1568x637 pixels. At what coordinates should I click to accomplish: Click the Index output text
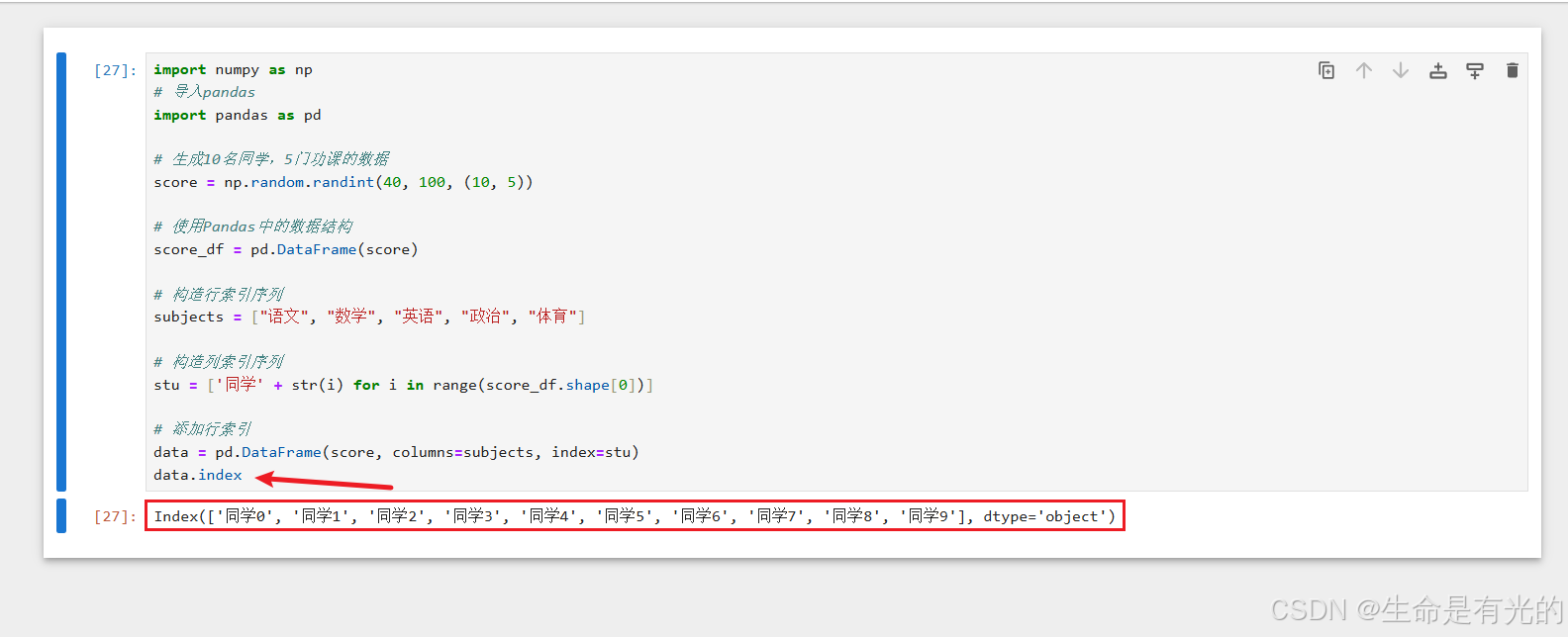pyautogui.click(x=635, y=516)
